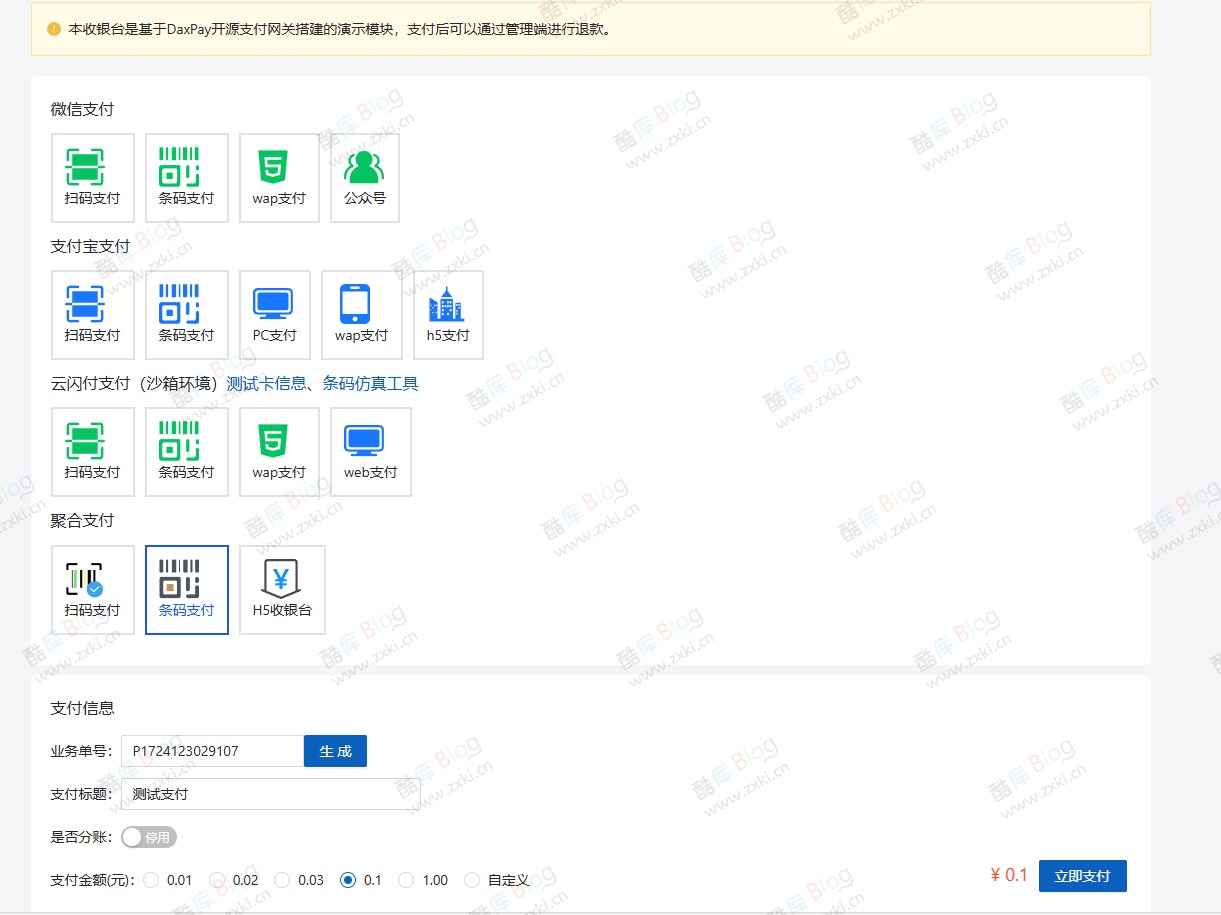Image resolution: width=1221 pixels, height=915 pixels.
Task: Click the 生成 generate button
Action: 335,751
